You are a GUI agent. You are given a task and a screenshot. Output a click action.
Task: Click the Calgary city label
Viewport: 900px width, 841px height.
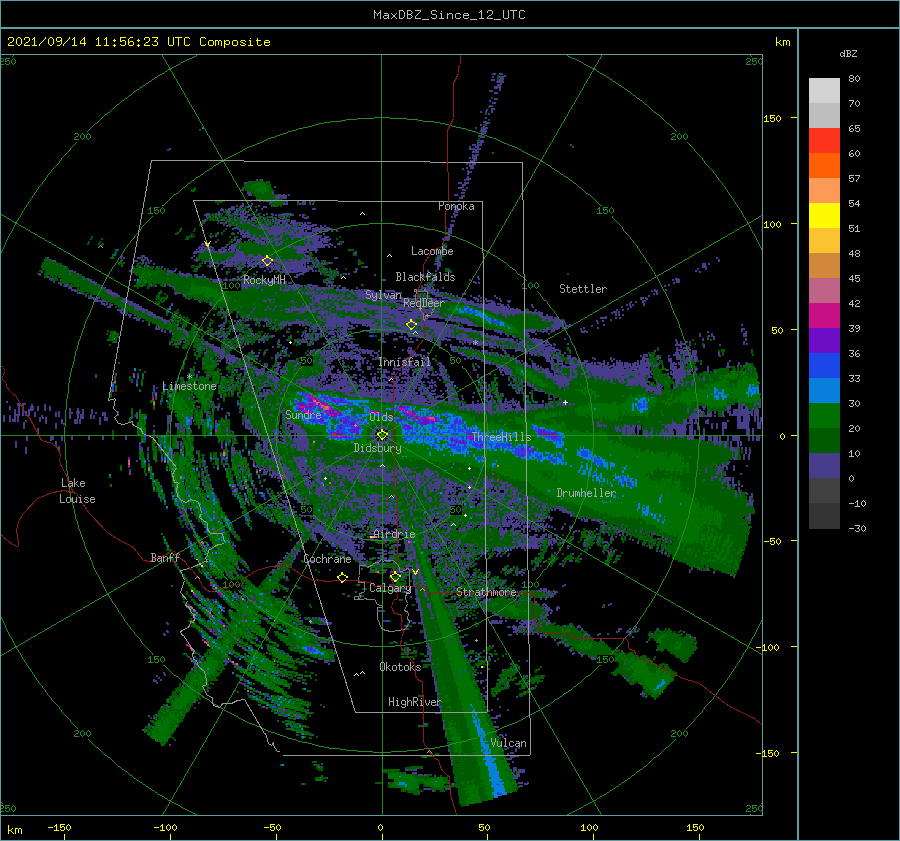(390, 588)
